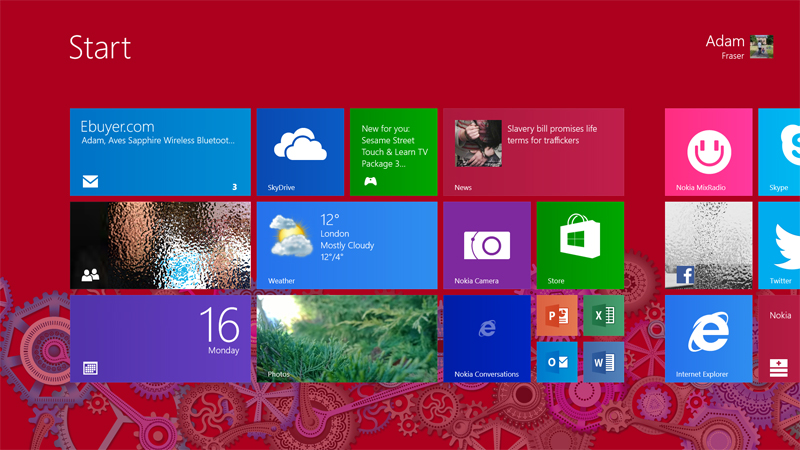Open the Twitter tile
800x450 pixels.
tap(779, 245)
